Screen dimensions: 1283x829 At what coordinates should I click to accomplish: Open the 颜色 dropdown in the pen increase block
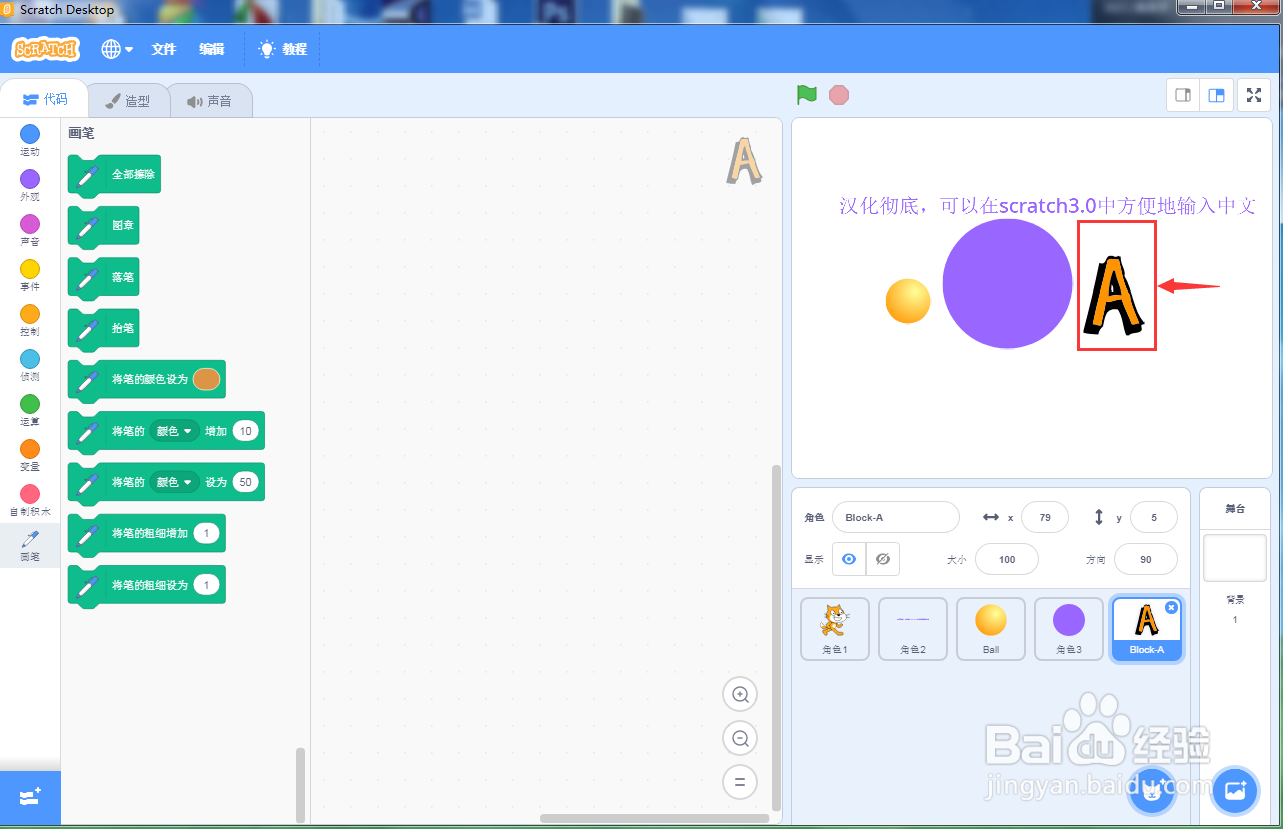tap(176, 430)
